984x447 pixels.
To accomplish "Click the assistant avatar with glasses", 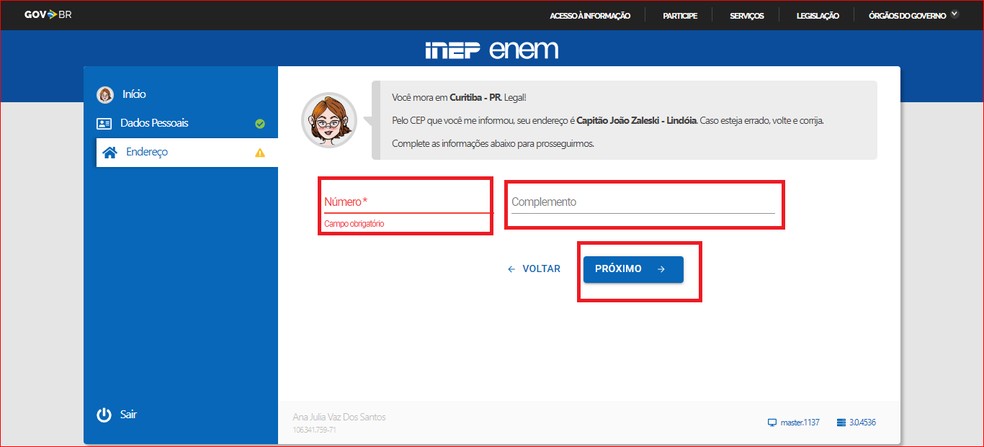I will 329,120.
